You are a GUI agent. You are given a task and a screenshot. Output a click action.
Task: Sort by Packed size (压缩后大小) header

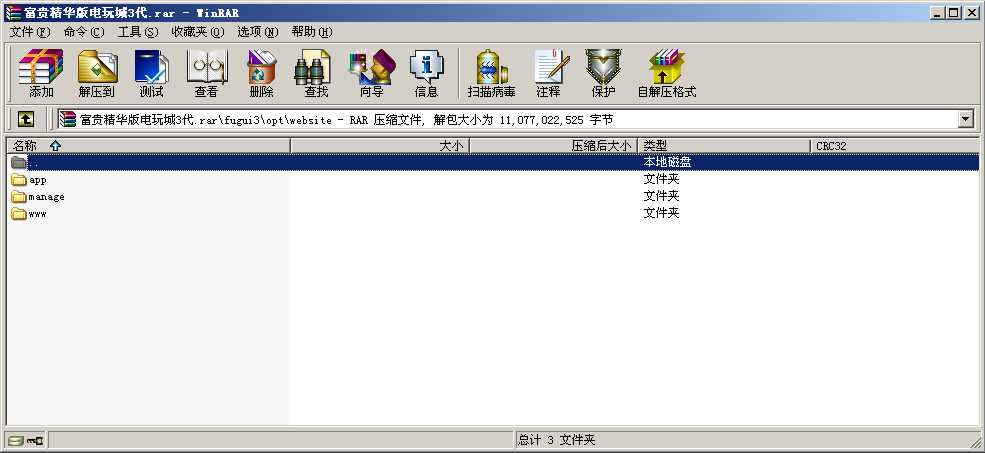coord(553,146)
